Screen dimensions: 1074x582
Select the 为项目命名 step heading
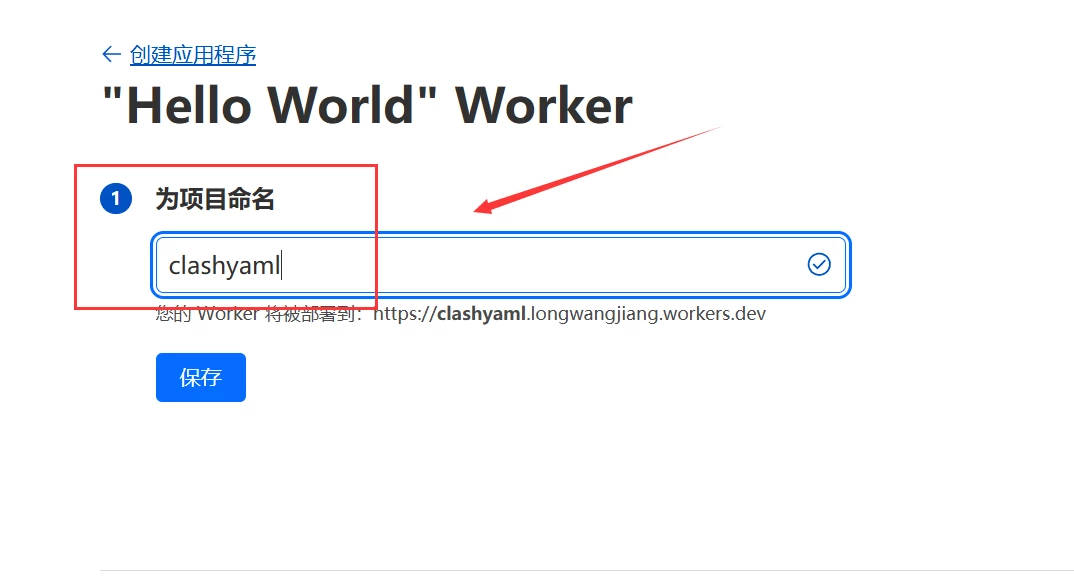tap(214, 199)
